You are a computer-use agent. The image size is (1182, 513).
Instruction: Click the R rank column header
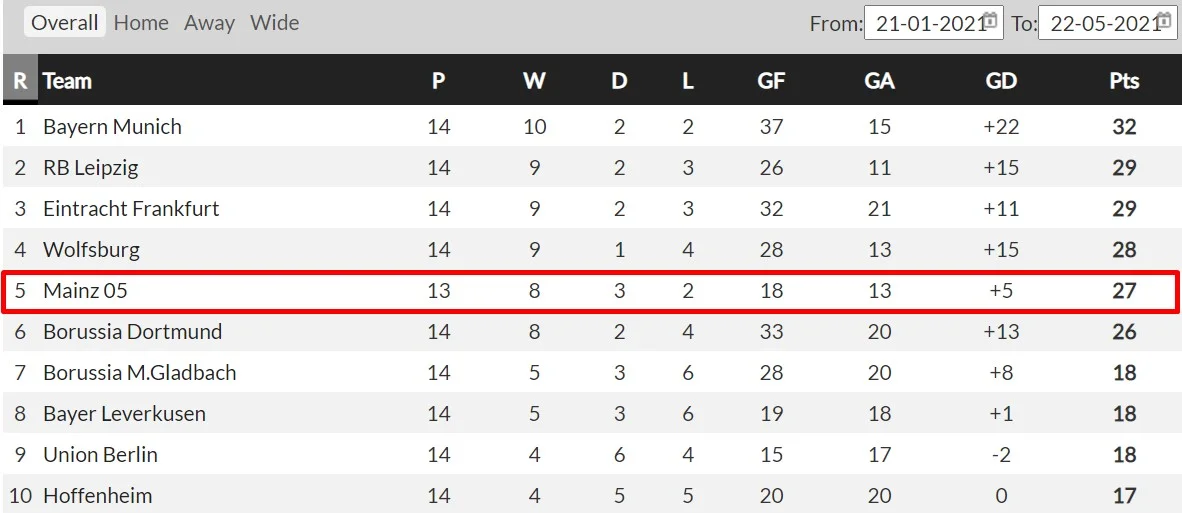coord(20,81)
